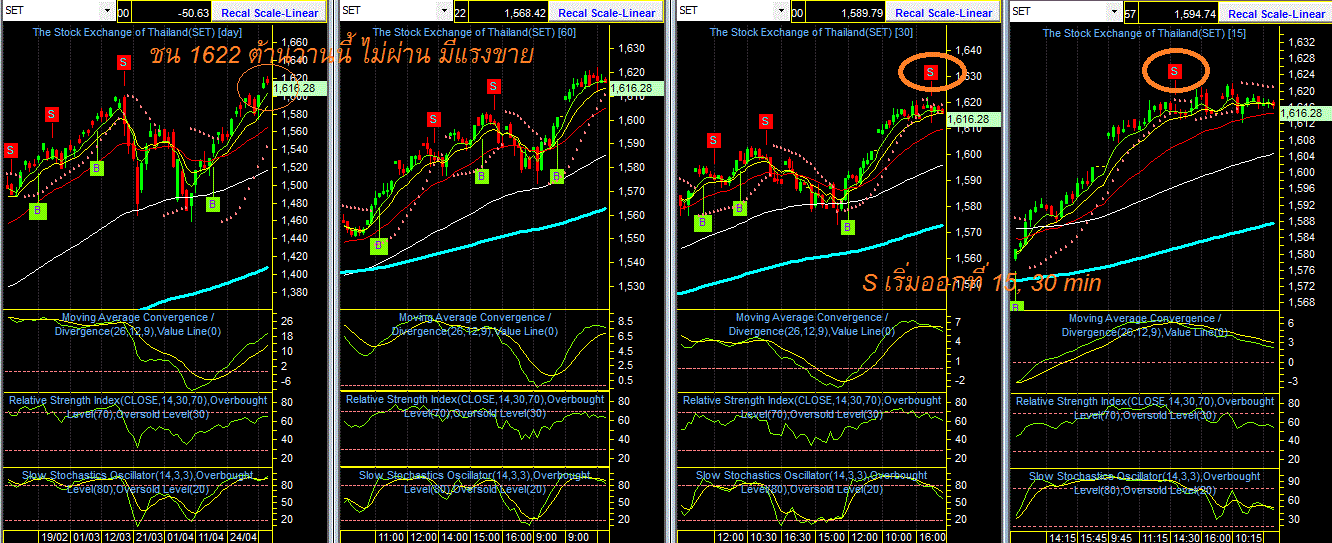Image resolution: width=1332 pixels, height=543 pixels.
Task: Click the Slow Stochastics Oscillator label in the 30-minute chart
Action: pos(810,482)
